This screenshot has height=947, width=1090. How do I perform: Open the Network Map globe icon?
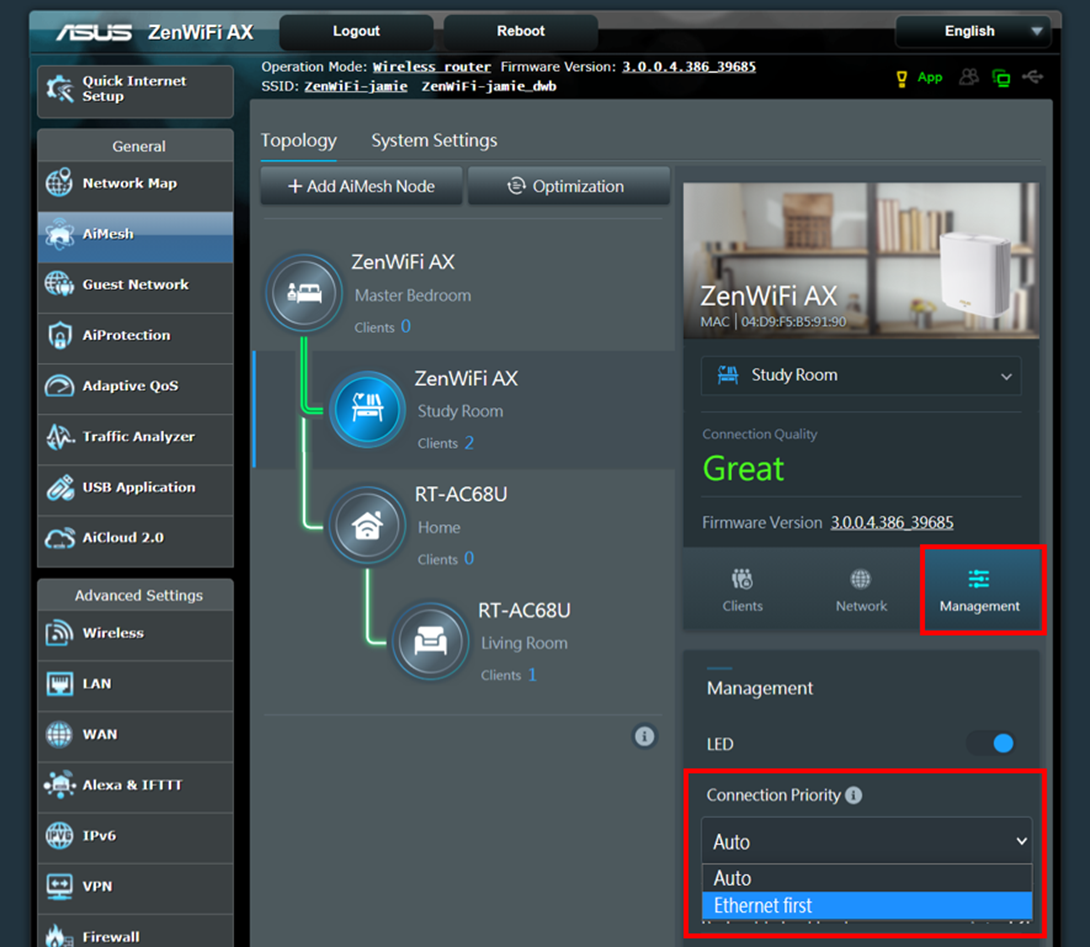coord(59,183)
